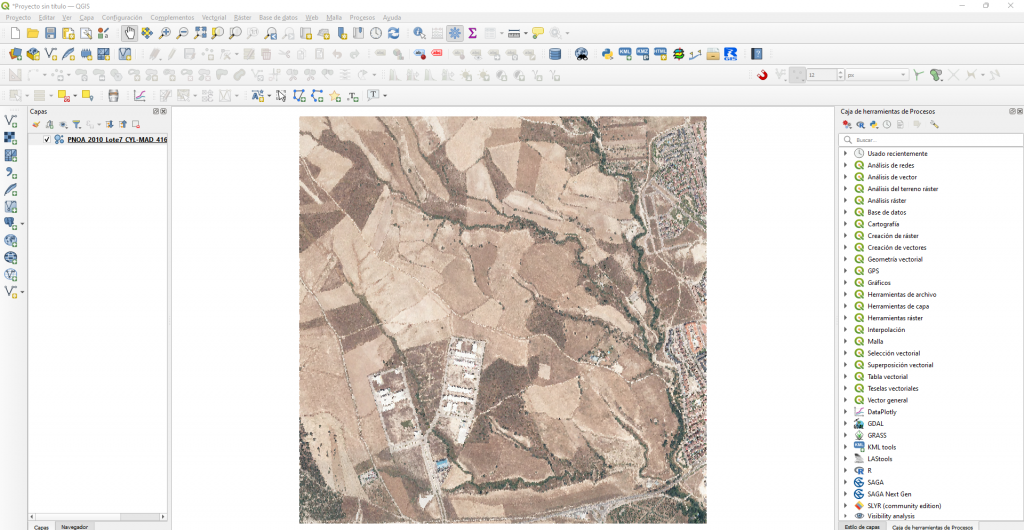This screenshot has height=530, width=1024.
Task: Open the Identify Features tool
Action: click(x=419, y=33)
